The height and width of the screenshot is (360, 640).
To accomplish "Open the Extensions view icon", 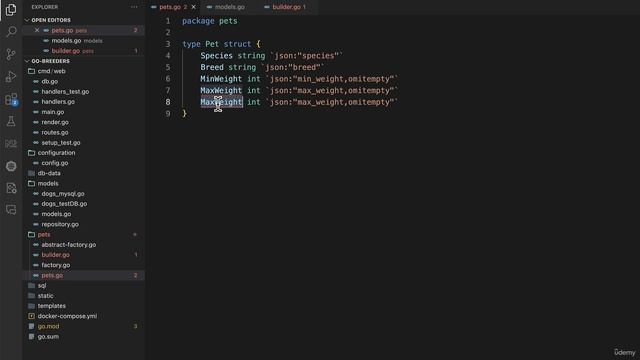I will 11,99.
